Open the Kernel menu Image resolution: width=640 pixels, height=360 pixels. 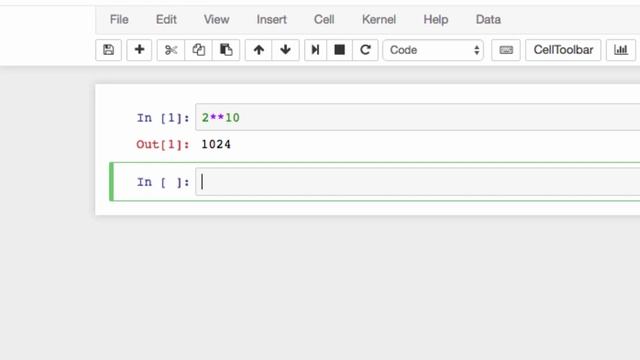379,19
